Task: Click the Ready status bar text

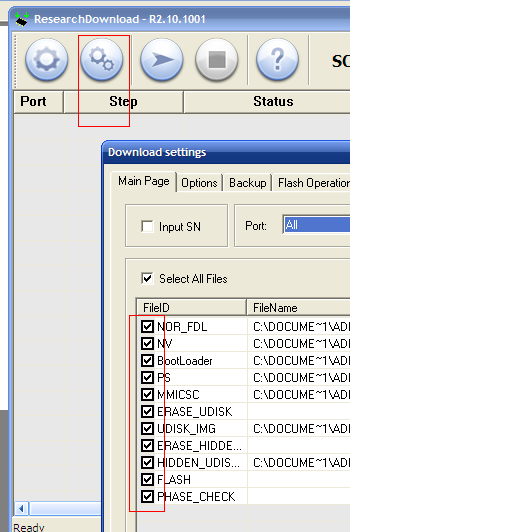Action: tap(29, 527)
